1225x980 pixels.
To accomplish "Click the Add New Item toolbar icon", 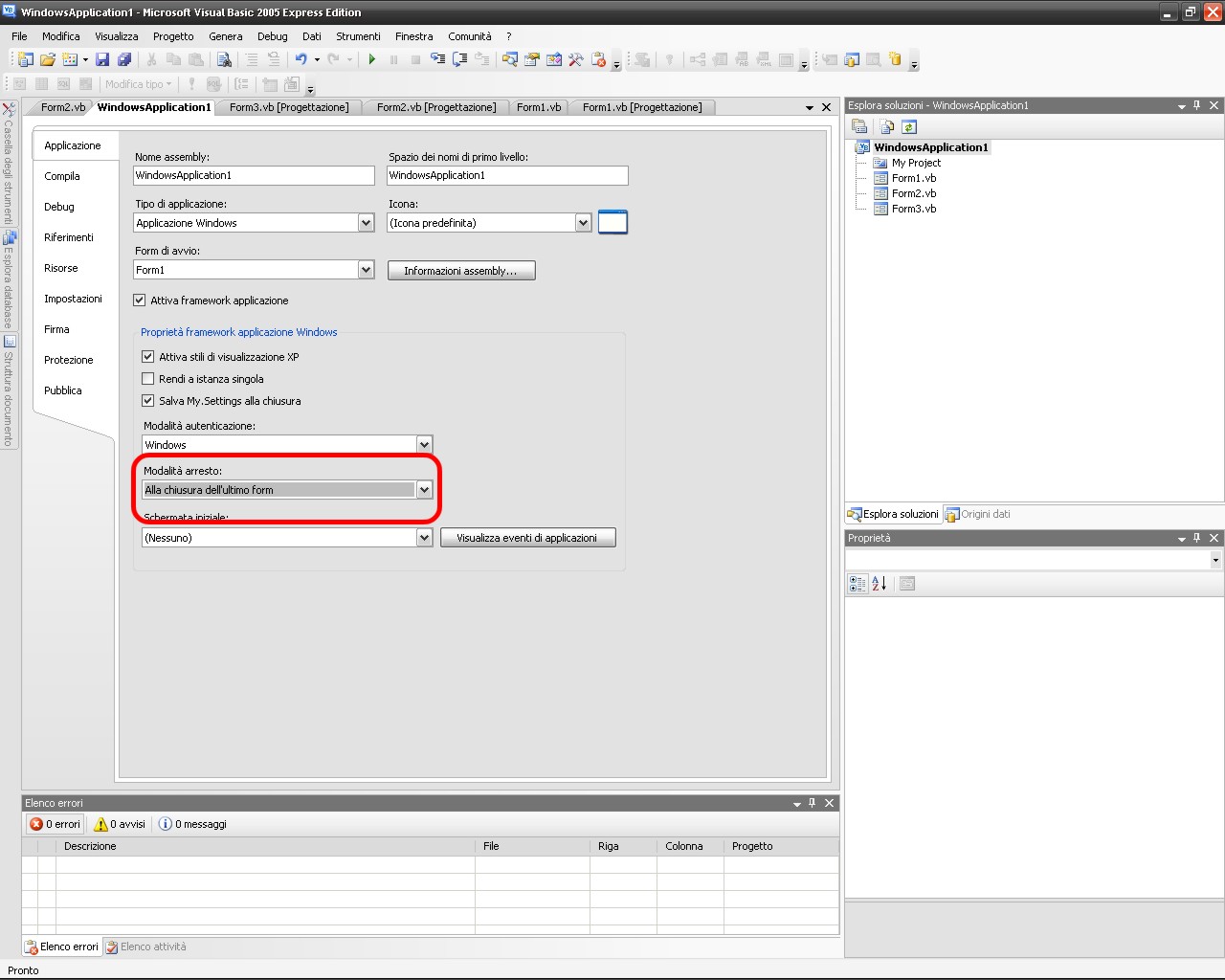I will pos(69,59).
